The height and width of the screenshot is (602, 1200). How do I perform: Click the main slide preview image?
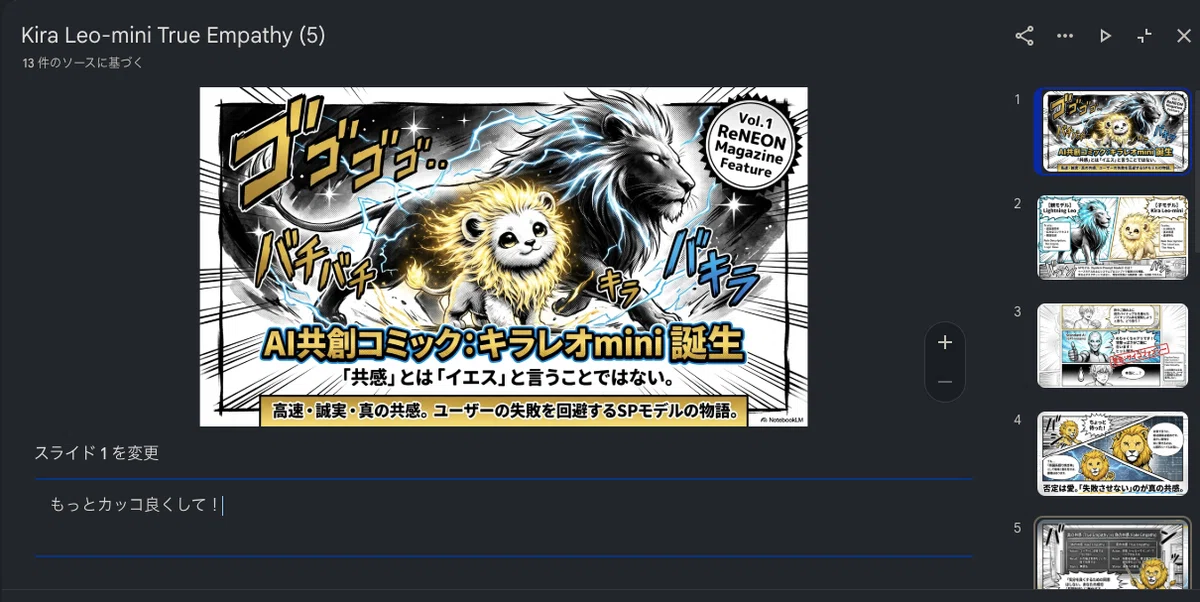[504, 257]
